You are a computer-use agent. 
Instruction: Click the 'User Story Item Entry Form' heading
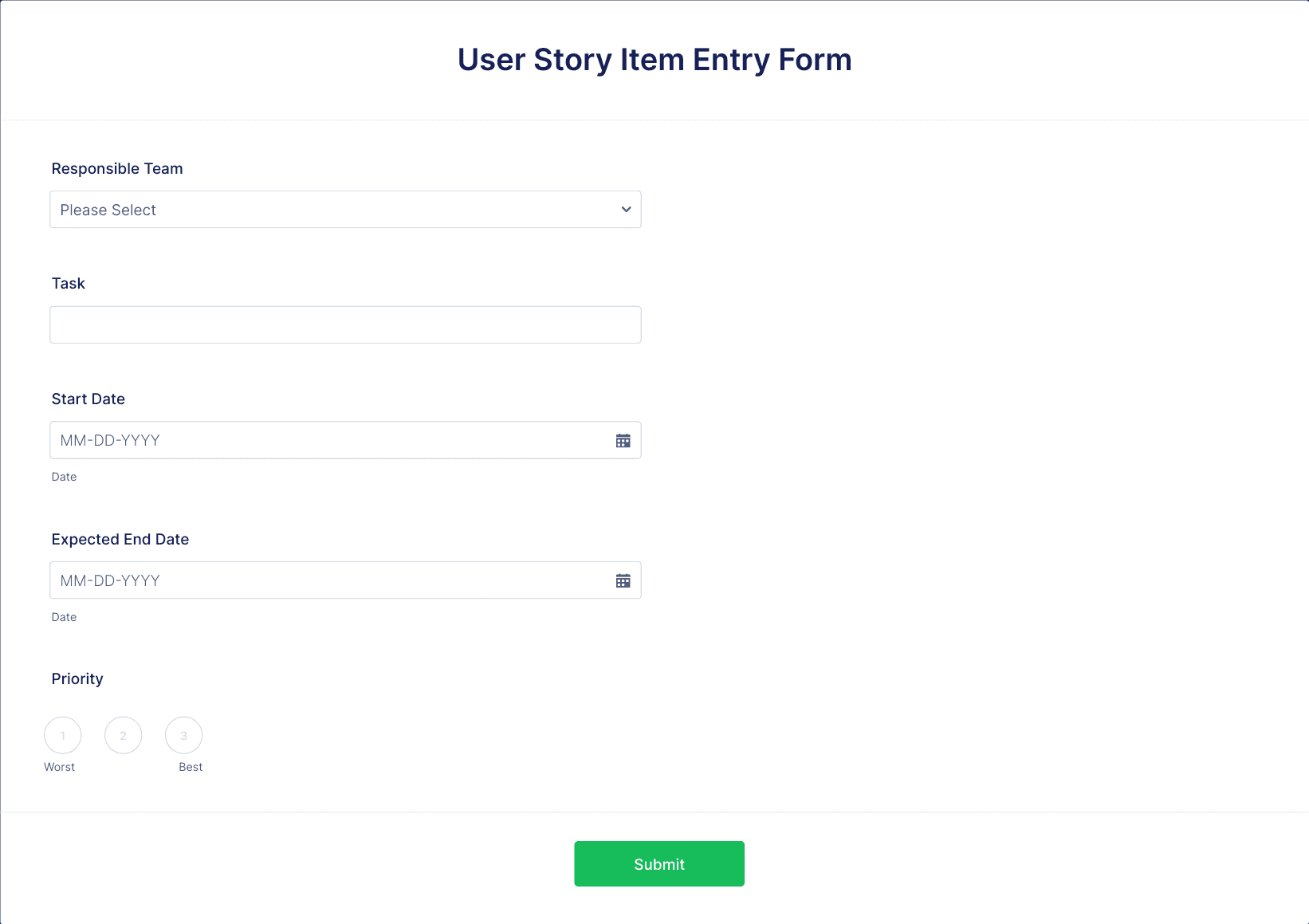pos(654,60)
